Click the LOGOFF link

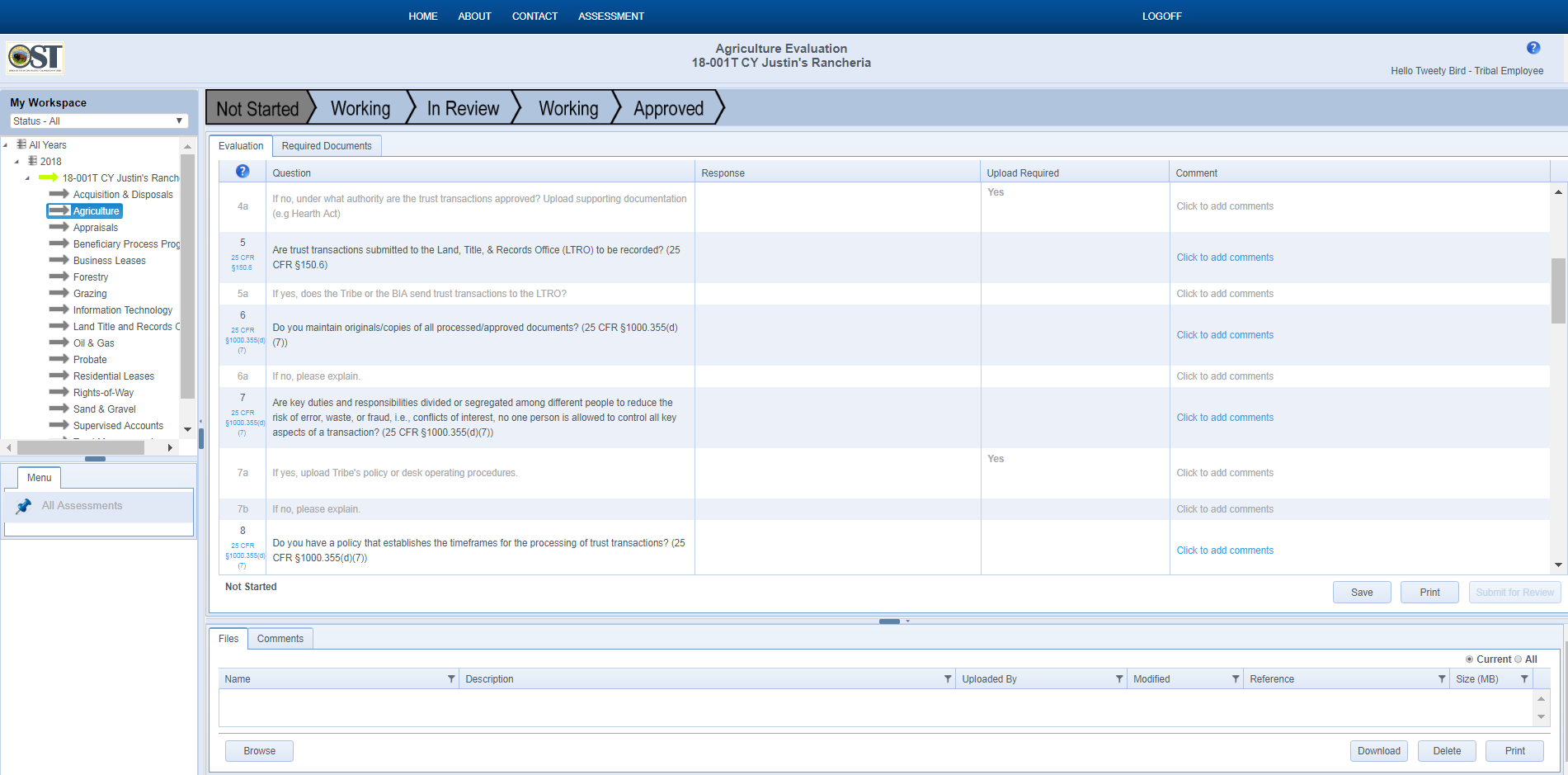point(1161,17)
